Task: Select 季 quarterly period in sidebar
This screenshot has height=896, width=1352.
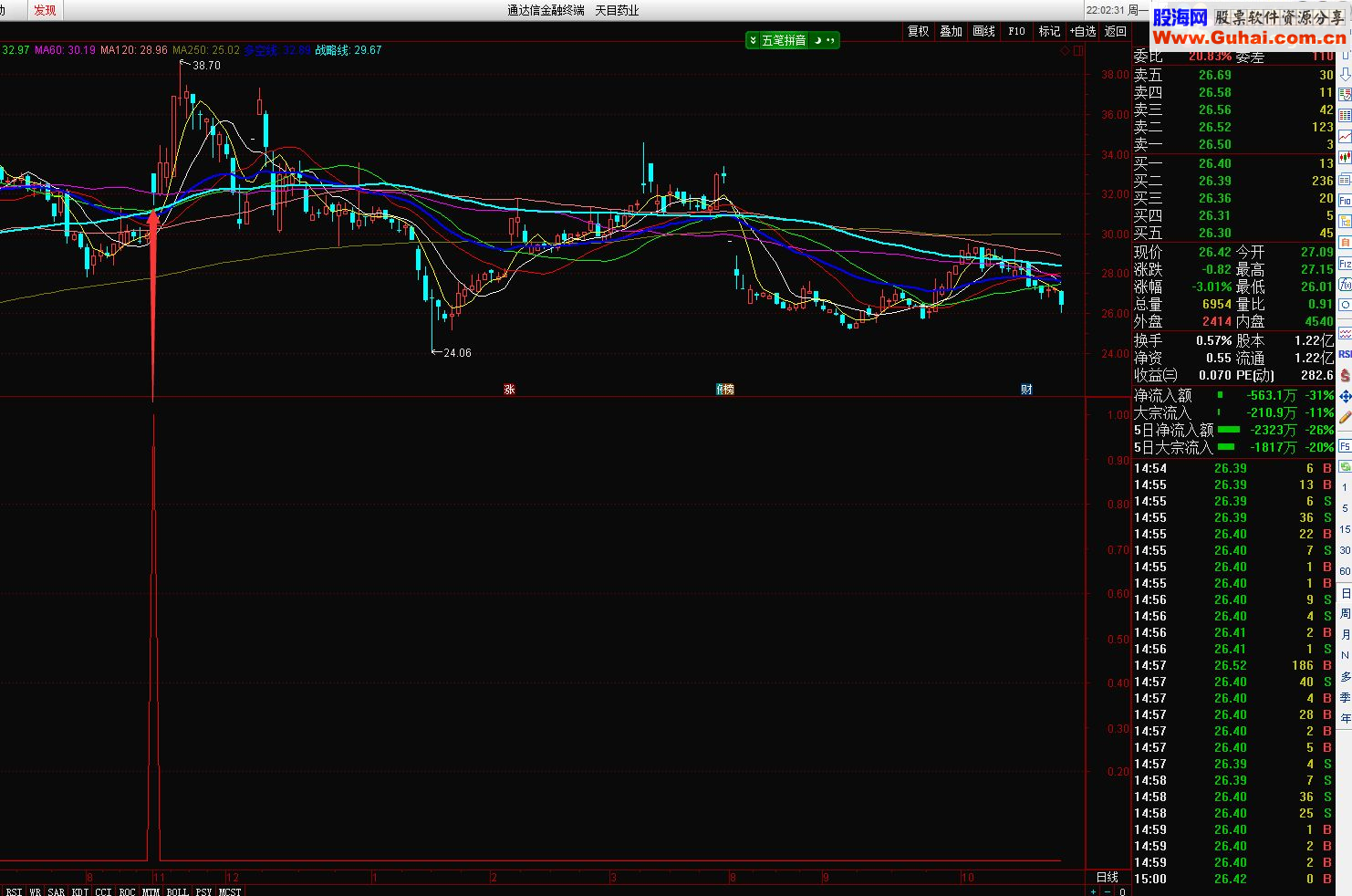Action: point(1345,697)
